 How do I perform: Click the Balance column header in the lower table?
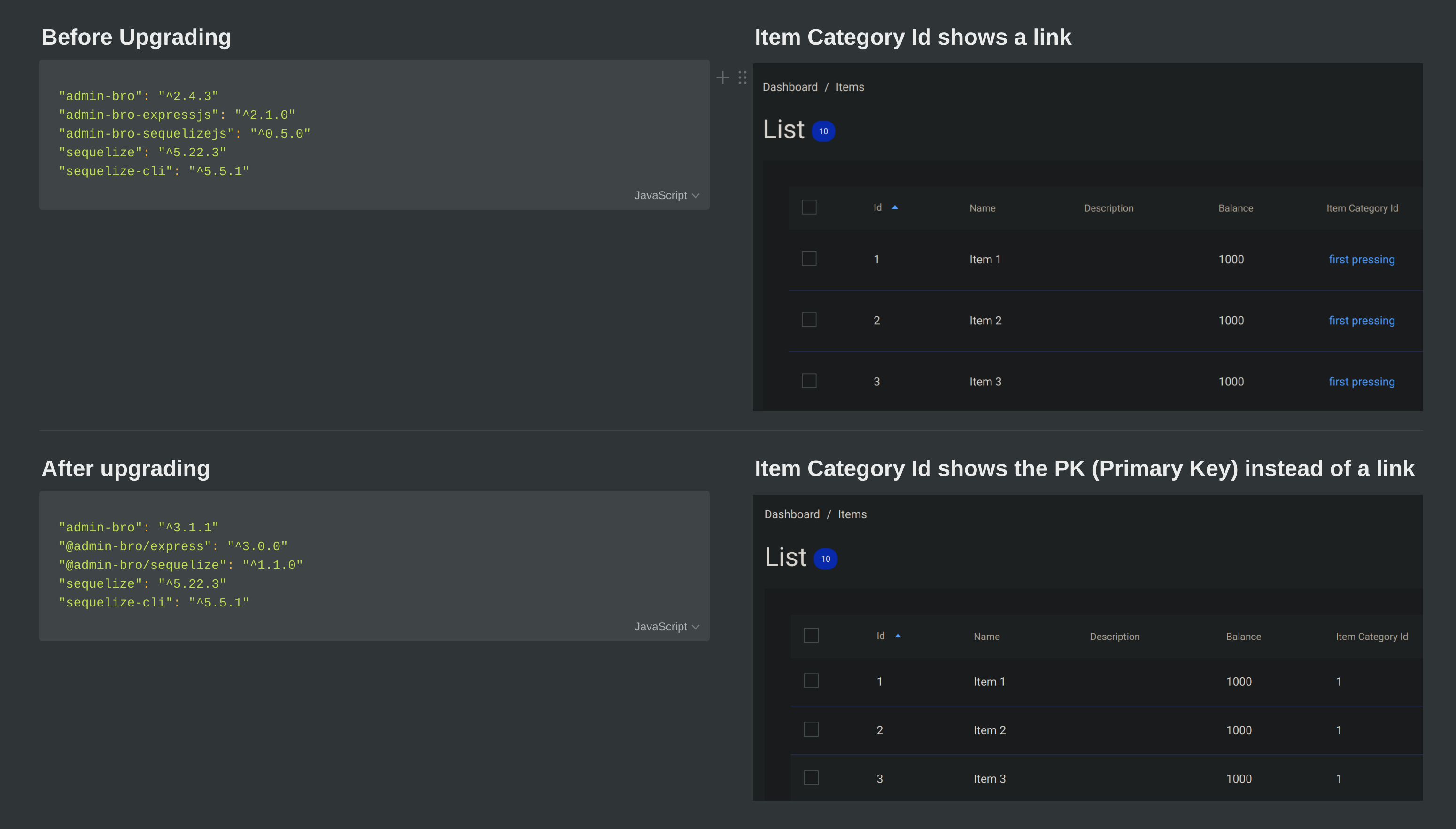coord(1244,636)
